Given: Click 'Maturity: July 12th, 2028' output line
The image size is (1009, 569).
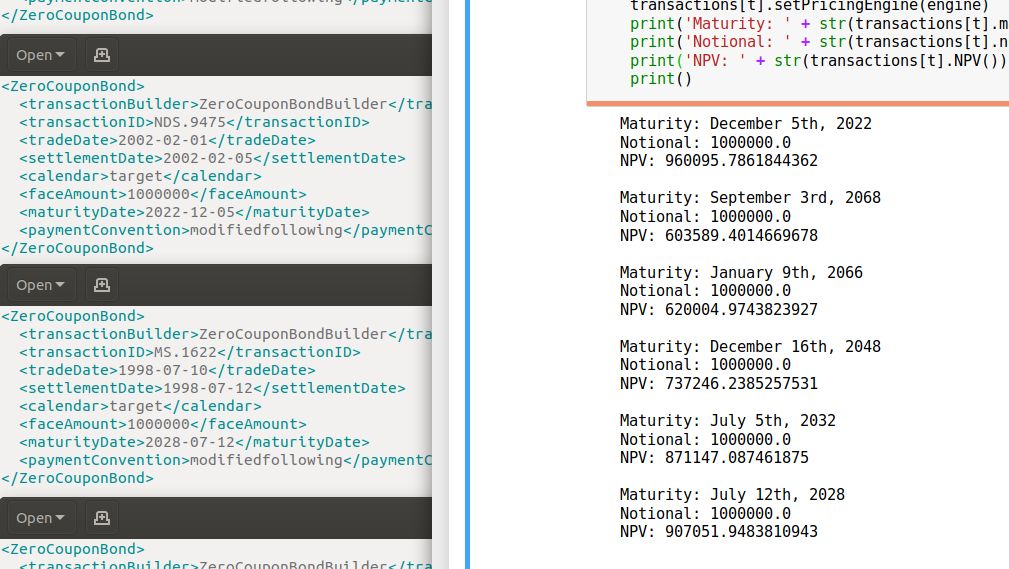Looking at the screenshot, I should (x=732, y=494).
